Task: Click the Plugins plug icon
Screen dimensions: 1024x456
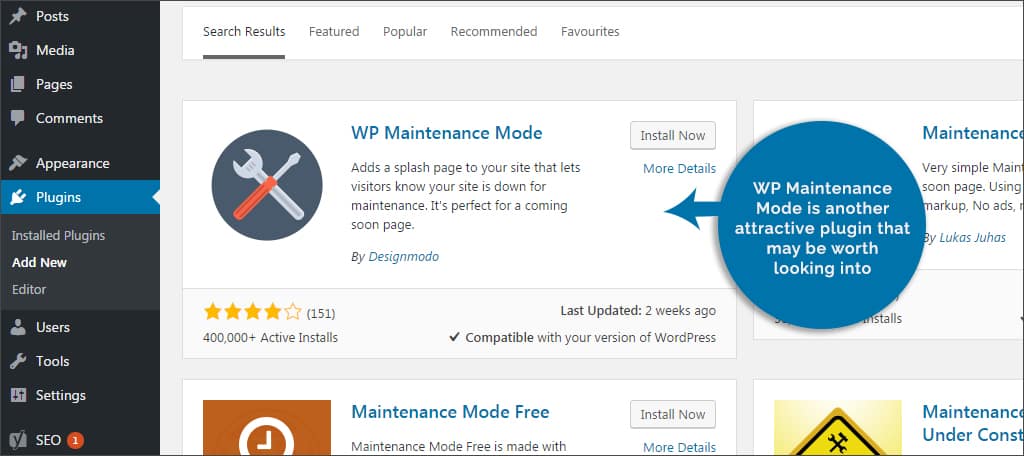Action: tap(18, 197)
